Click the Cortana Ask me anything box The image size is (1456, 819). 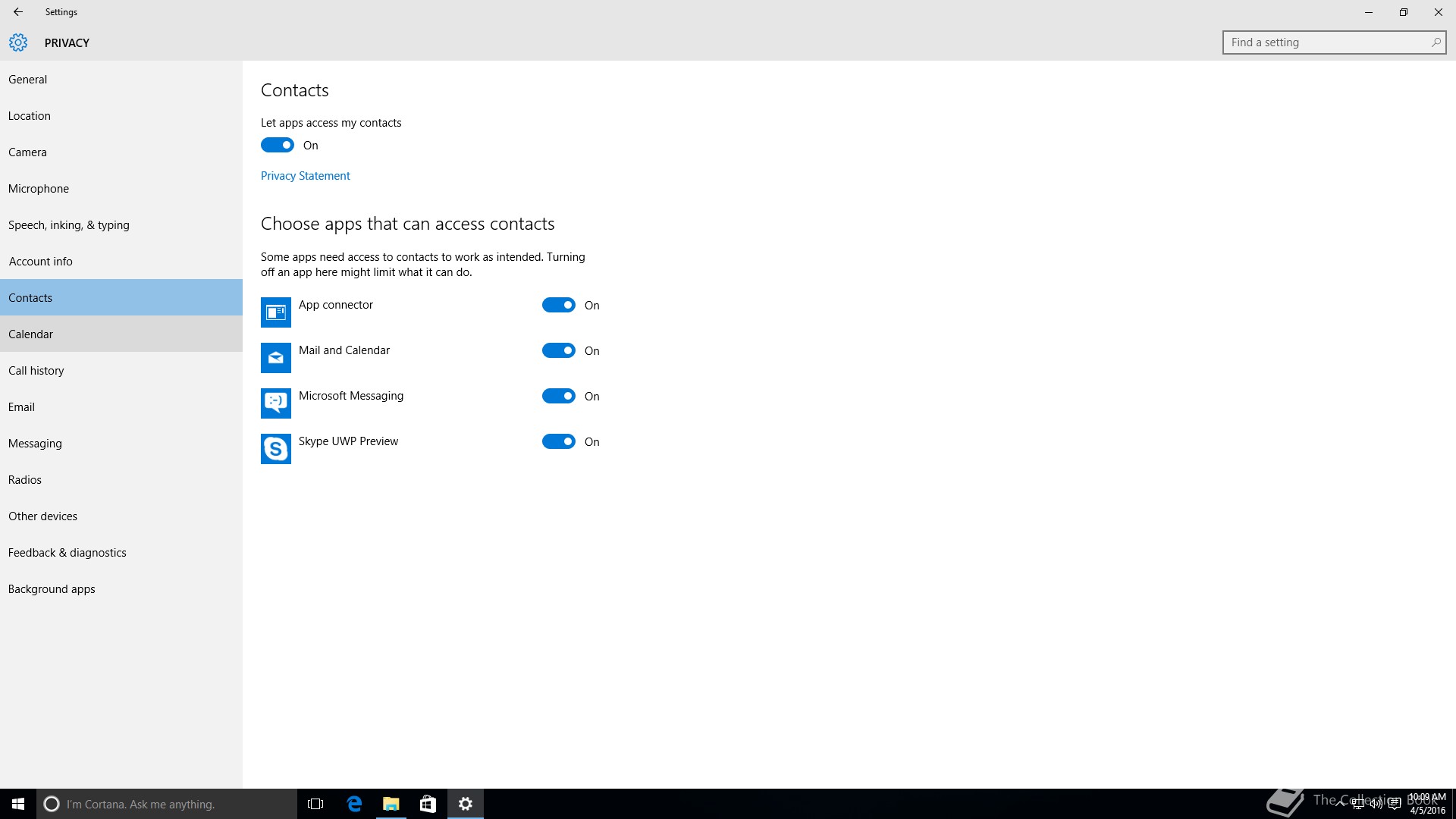[167, 804]
